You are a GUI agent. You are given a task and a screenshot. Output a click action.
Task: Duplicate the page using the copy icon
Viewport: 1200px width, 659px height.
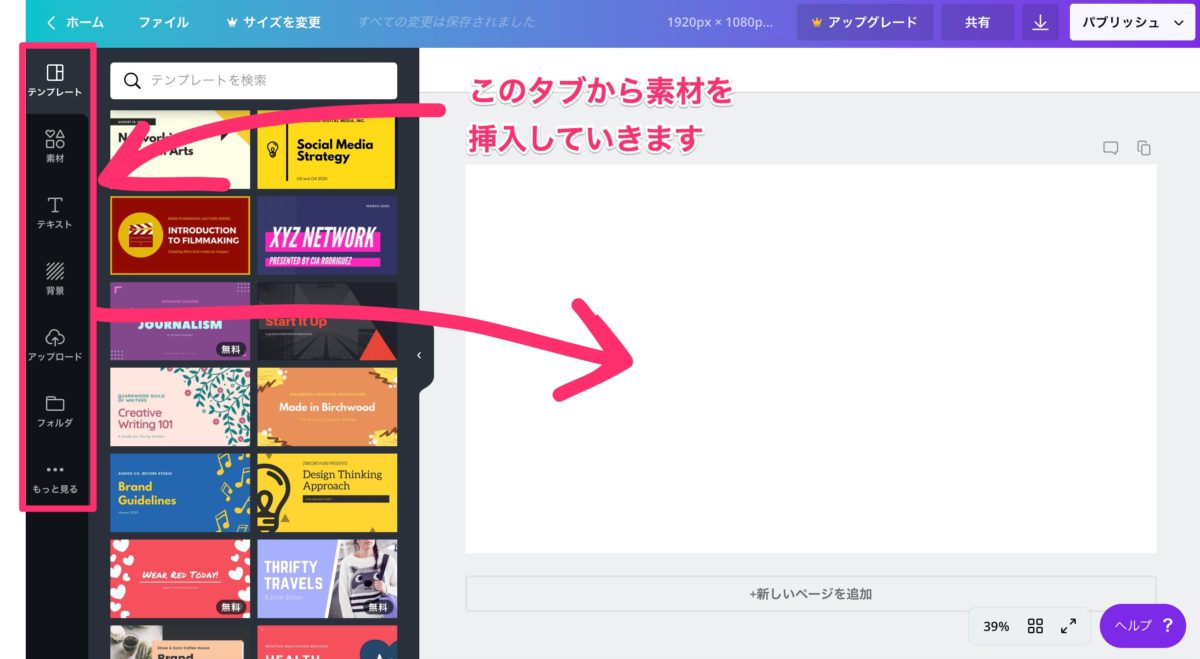(1144, 148)
